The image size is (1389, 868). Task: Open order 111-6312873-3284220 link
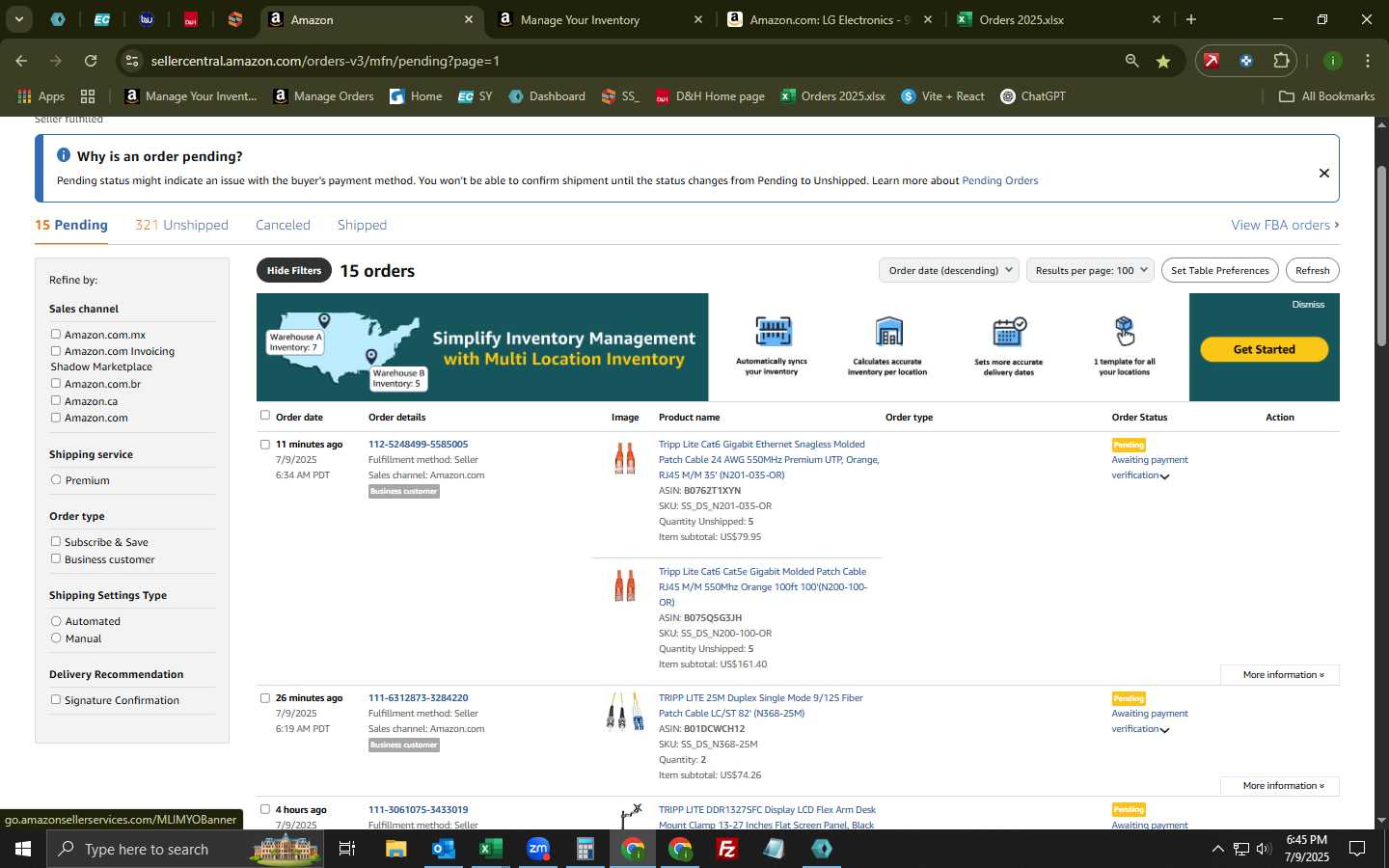(418, 697)
